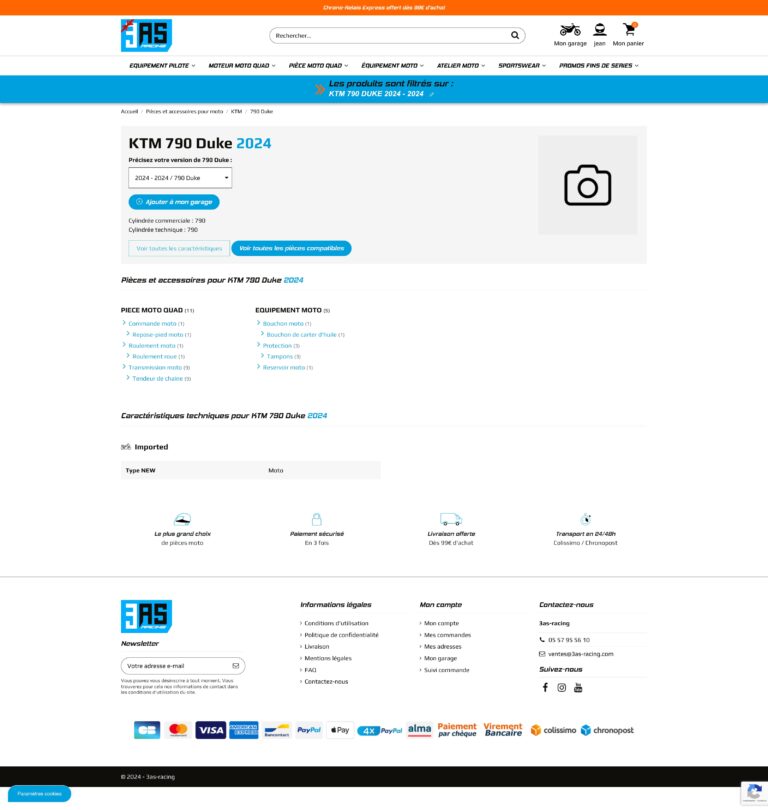Click the reCAPTCHA badge
The image size is (768, 810).
[x=754, y=793]
